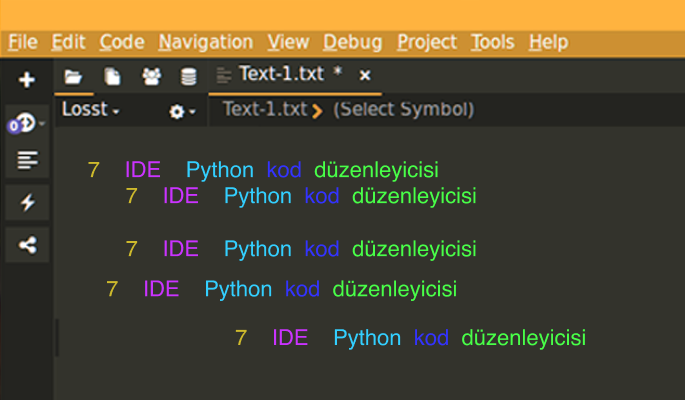Click the documents icon in the toolbar
This screenshot has width=685, height=400.
(113, 76)
